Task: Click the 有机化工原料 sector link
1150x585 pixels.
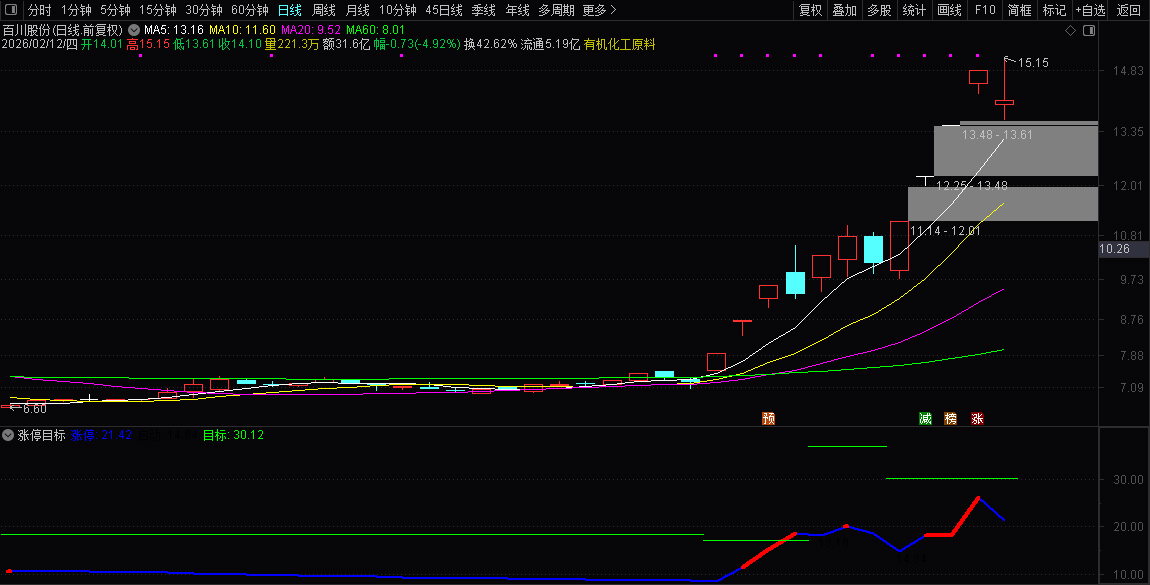Action: pyautogui.click(x=619, y=44)
